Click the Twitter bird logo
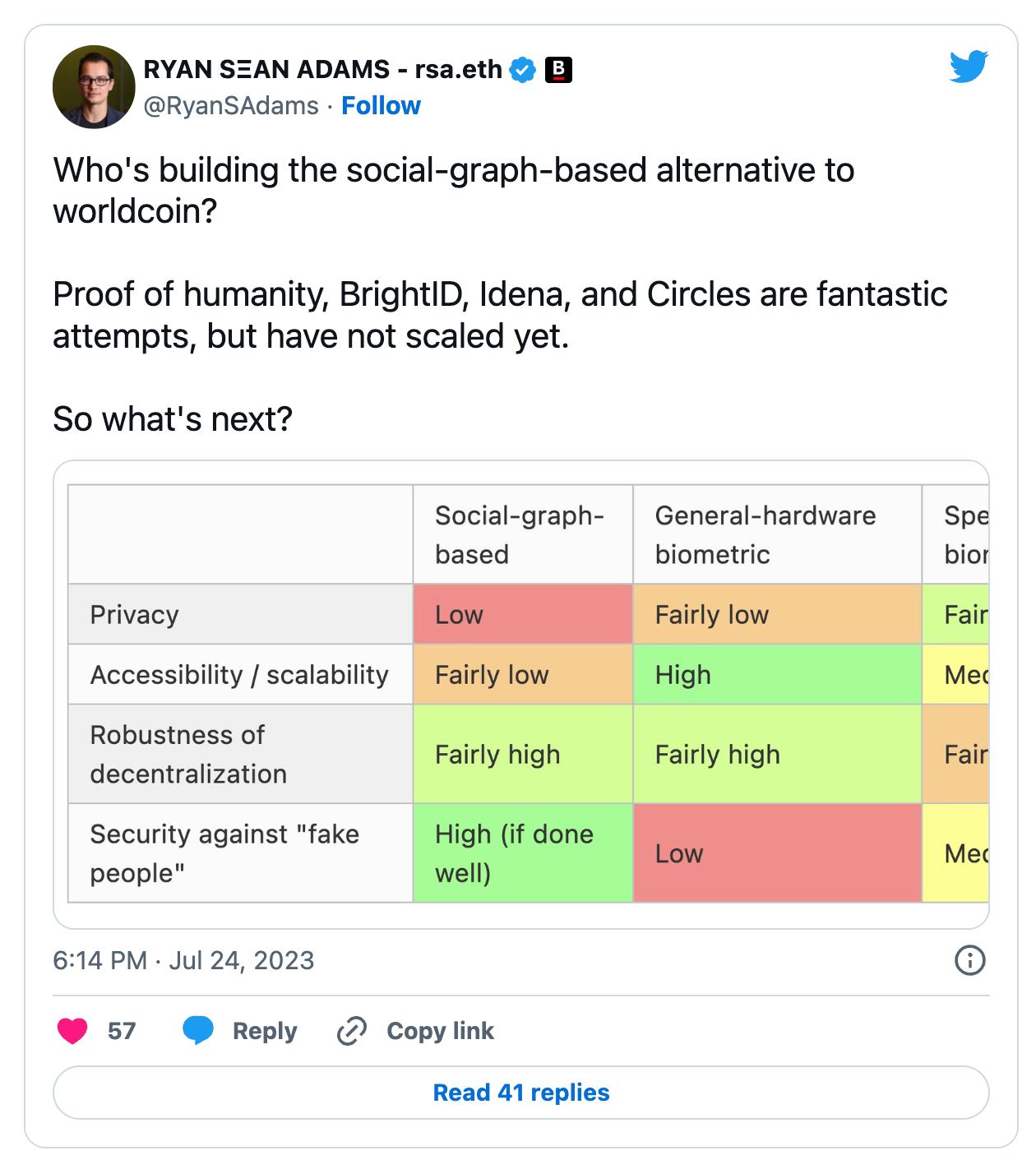The height and width of the screenshot is (1169, 1036). pos(969,67)
